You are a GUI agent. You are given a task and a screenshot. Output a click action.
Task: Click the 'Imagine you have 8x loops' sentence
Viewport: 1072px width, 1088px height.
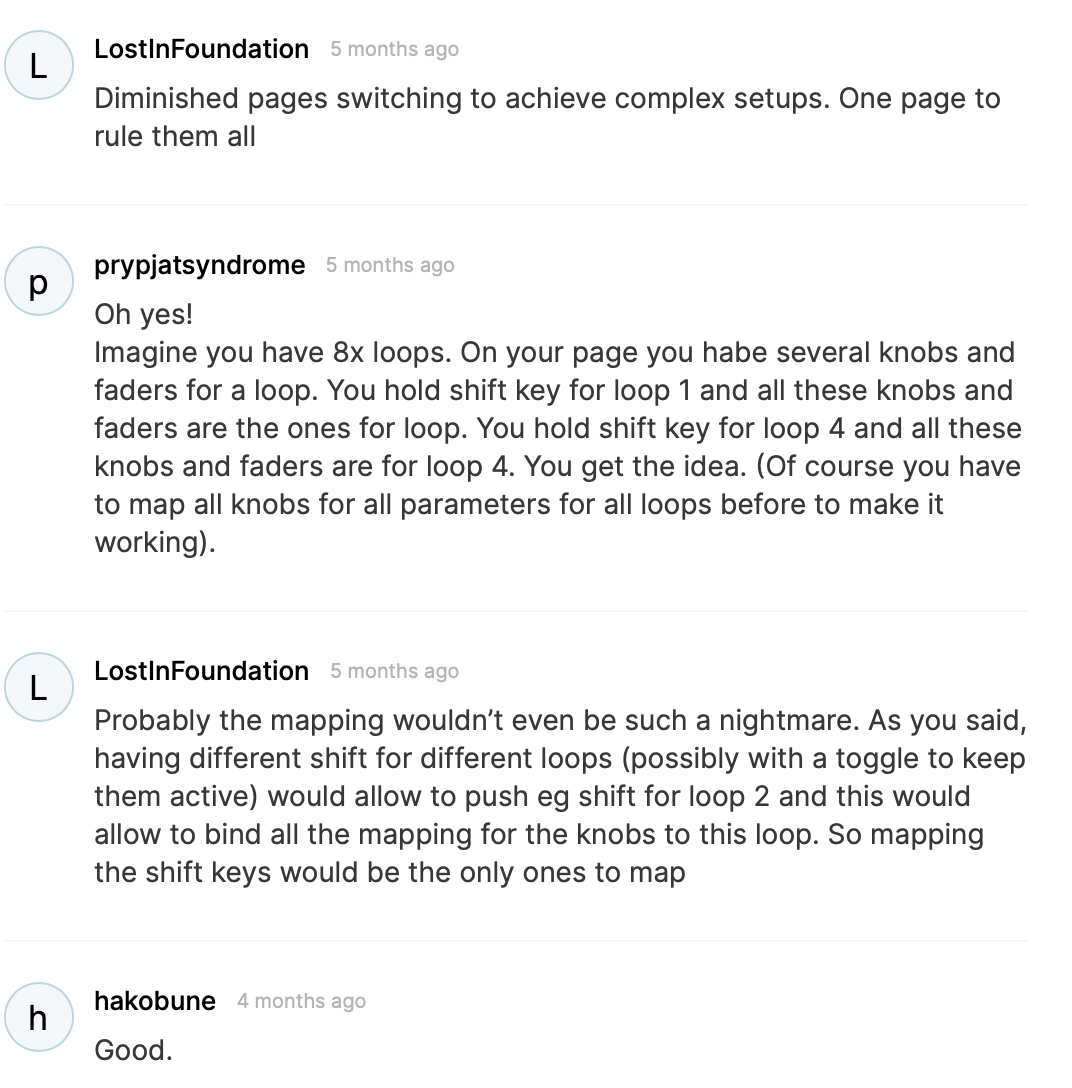273,352
